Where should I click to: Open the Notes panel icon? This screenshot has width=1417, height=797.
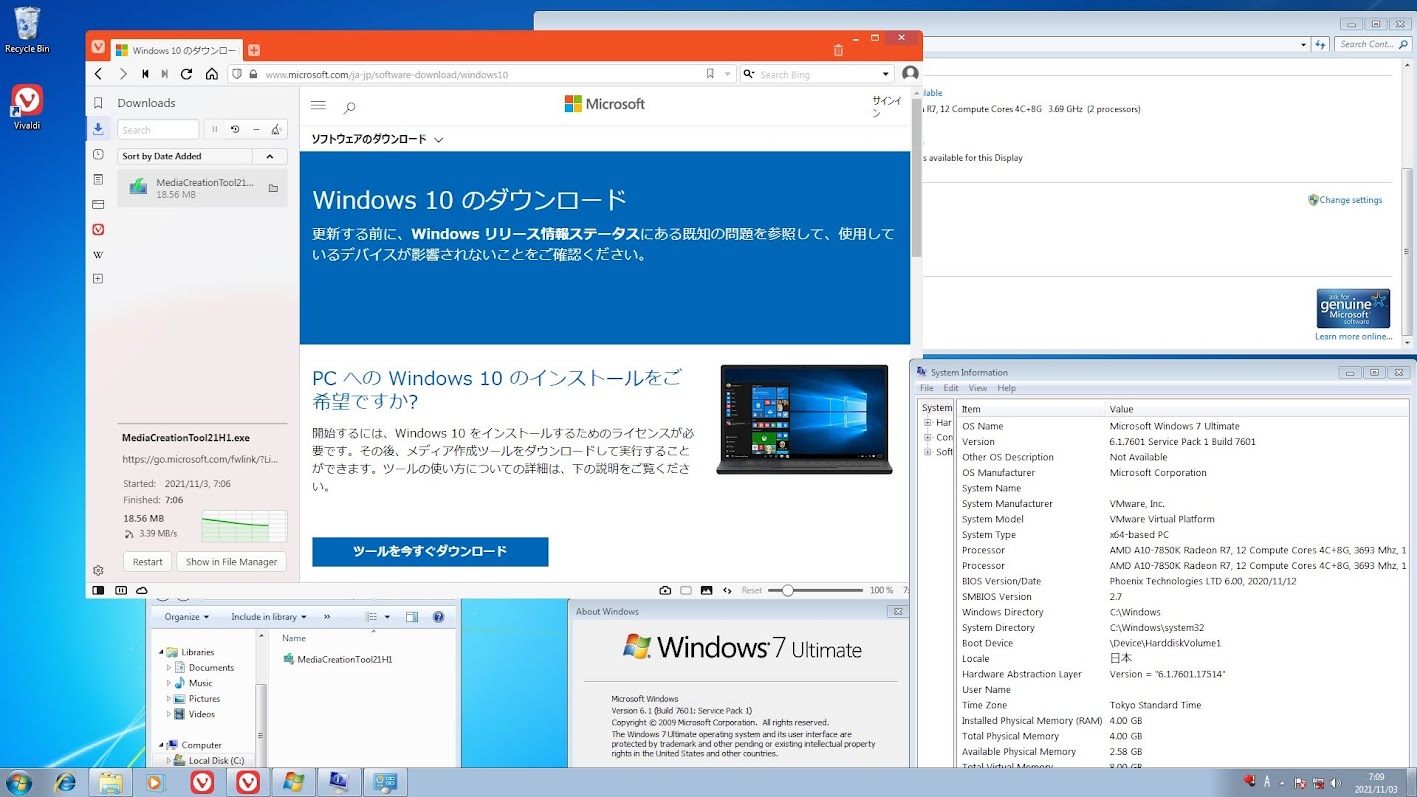pyautogui.click(x=98, y=179)
